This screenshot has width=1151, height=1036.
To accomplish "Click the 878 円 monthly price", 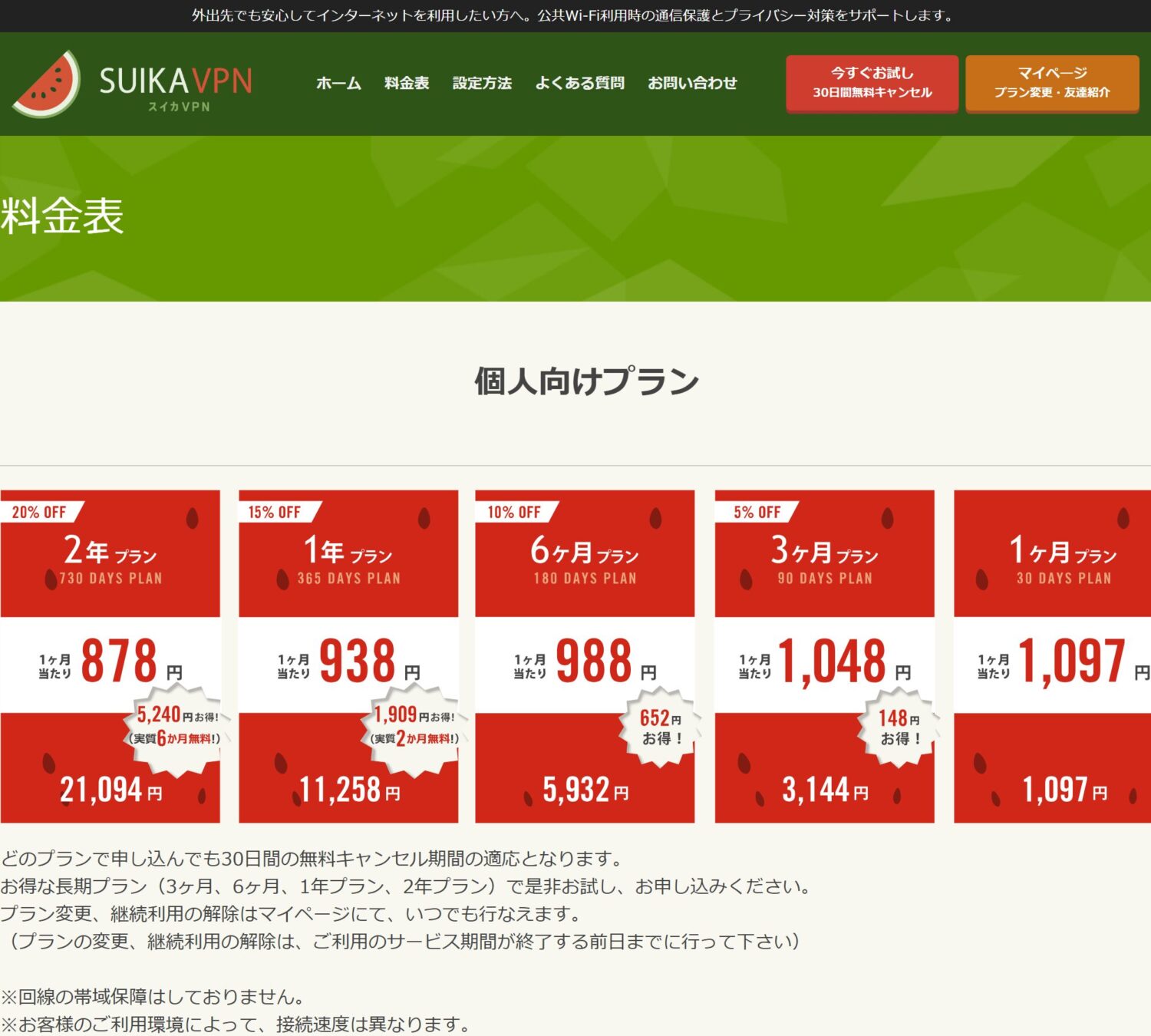I will (132, 661).
